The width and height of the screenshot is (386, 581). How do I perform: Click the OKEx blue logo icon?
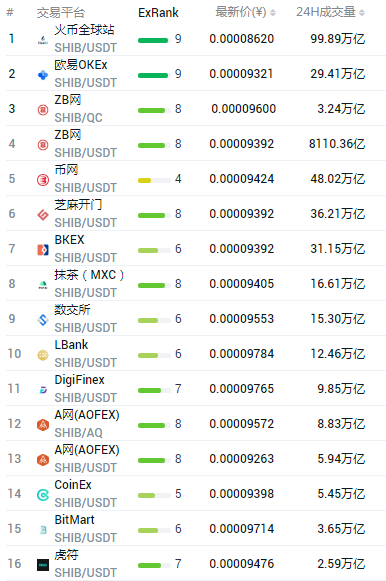(43, 75)
